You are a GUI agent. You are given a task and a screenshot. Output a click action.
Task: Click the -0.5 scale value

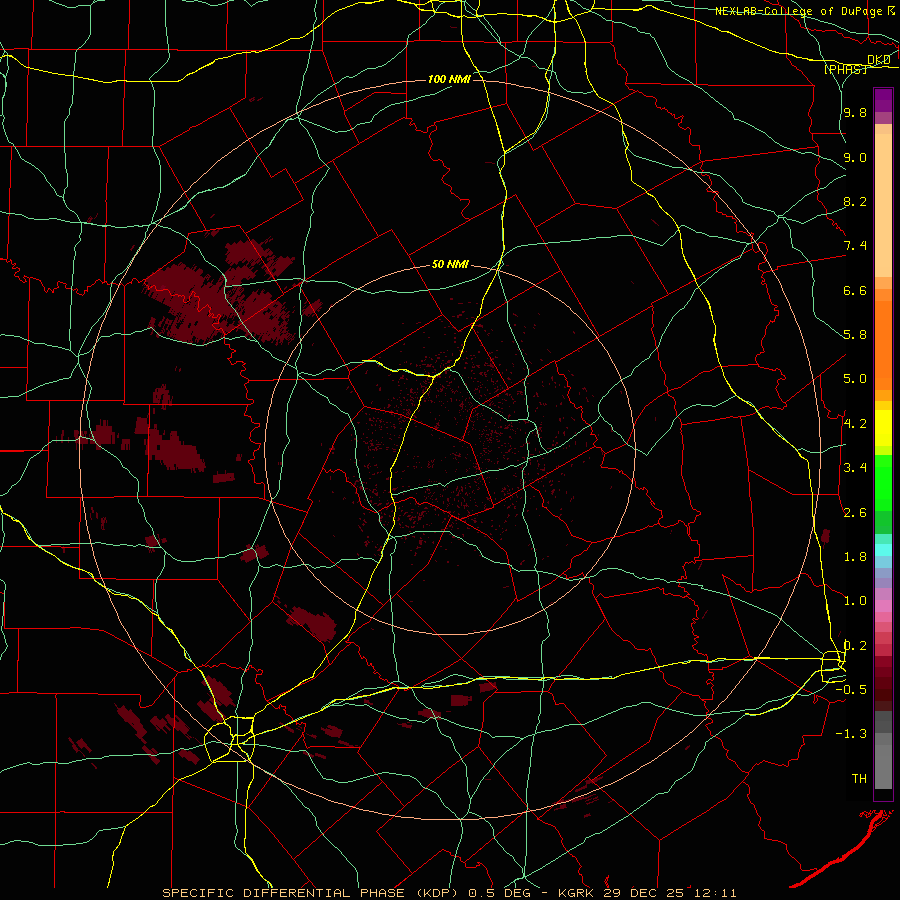pyautogui.click(x=851, y=690)
